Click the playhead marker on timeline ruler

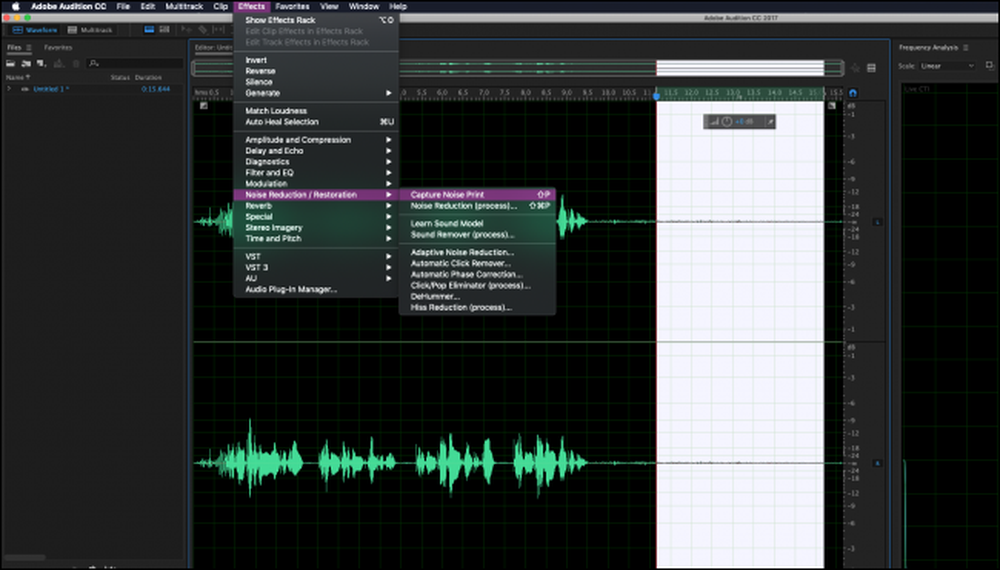[657, 95]
